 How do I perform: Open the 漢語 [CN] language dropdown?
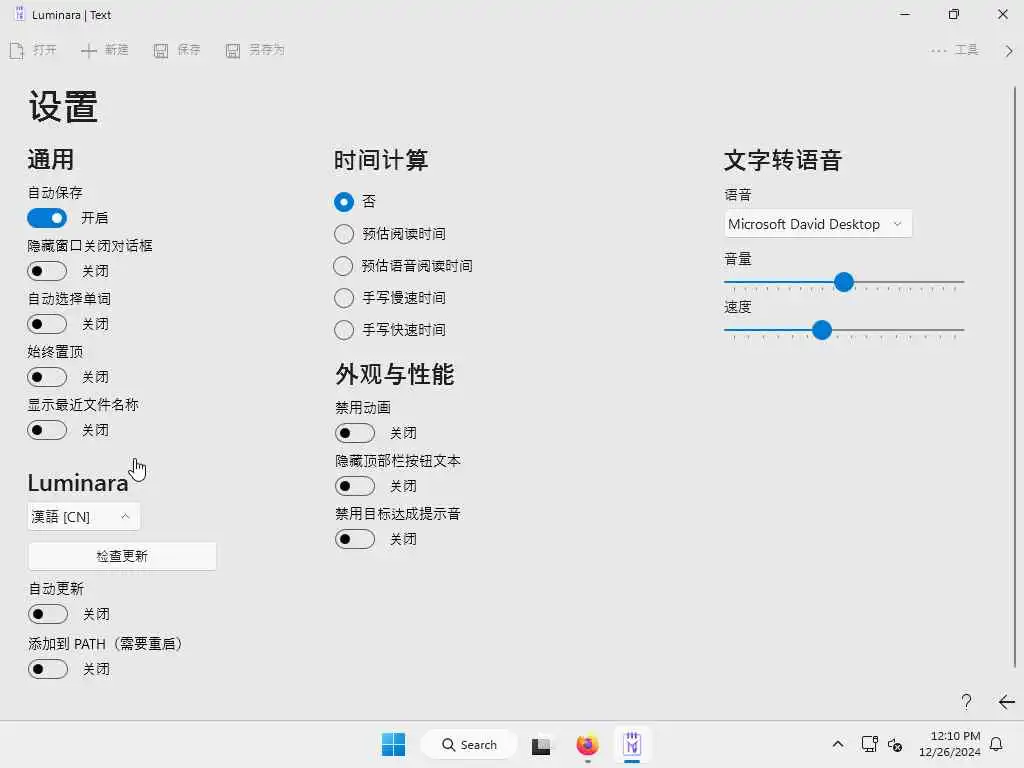84,517
